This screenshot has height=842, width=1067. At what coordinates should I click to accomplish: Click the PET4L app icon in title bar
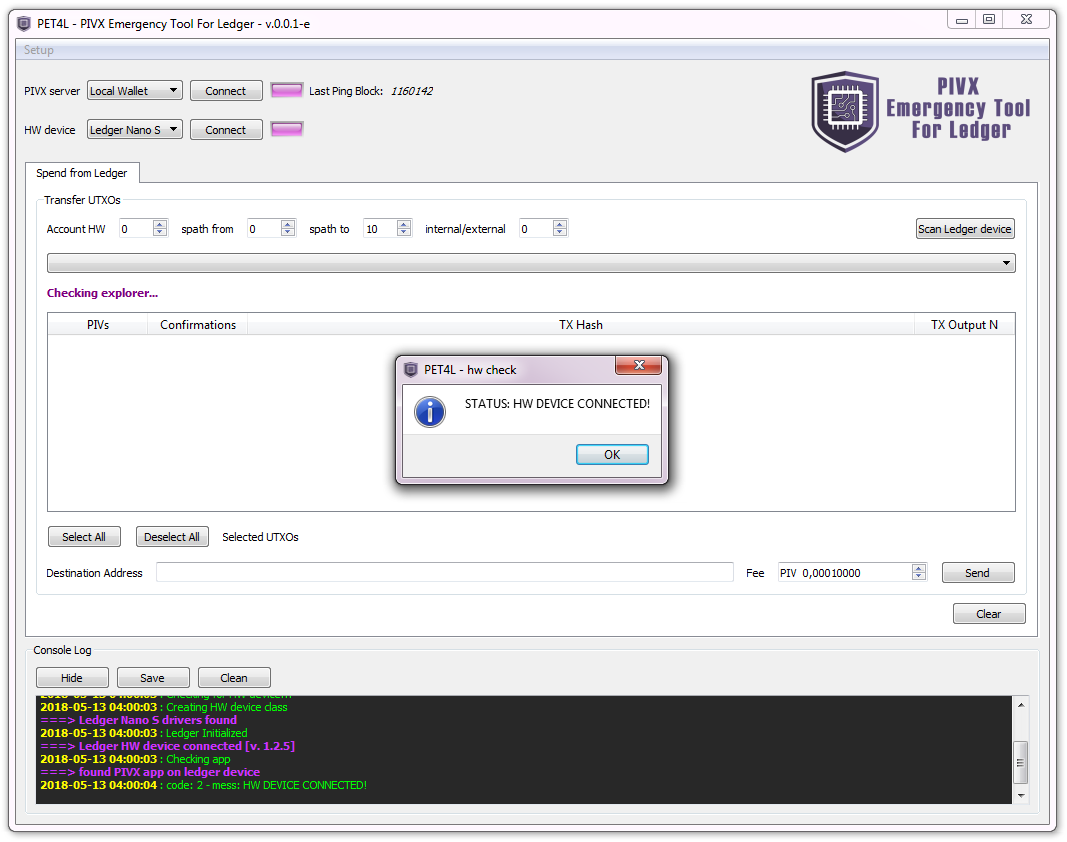[24, 24]
